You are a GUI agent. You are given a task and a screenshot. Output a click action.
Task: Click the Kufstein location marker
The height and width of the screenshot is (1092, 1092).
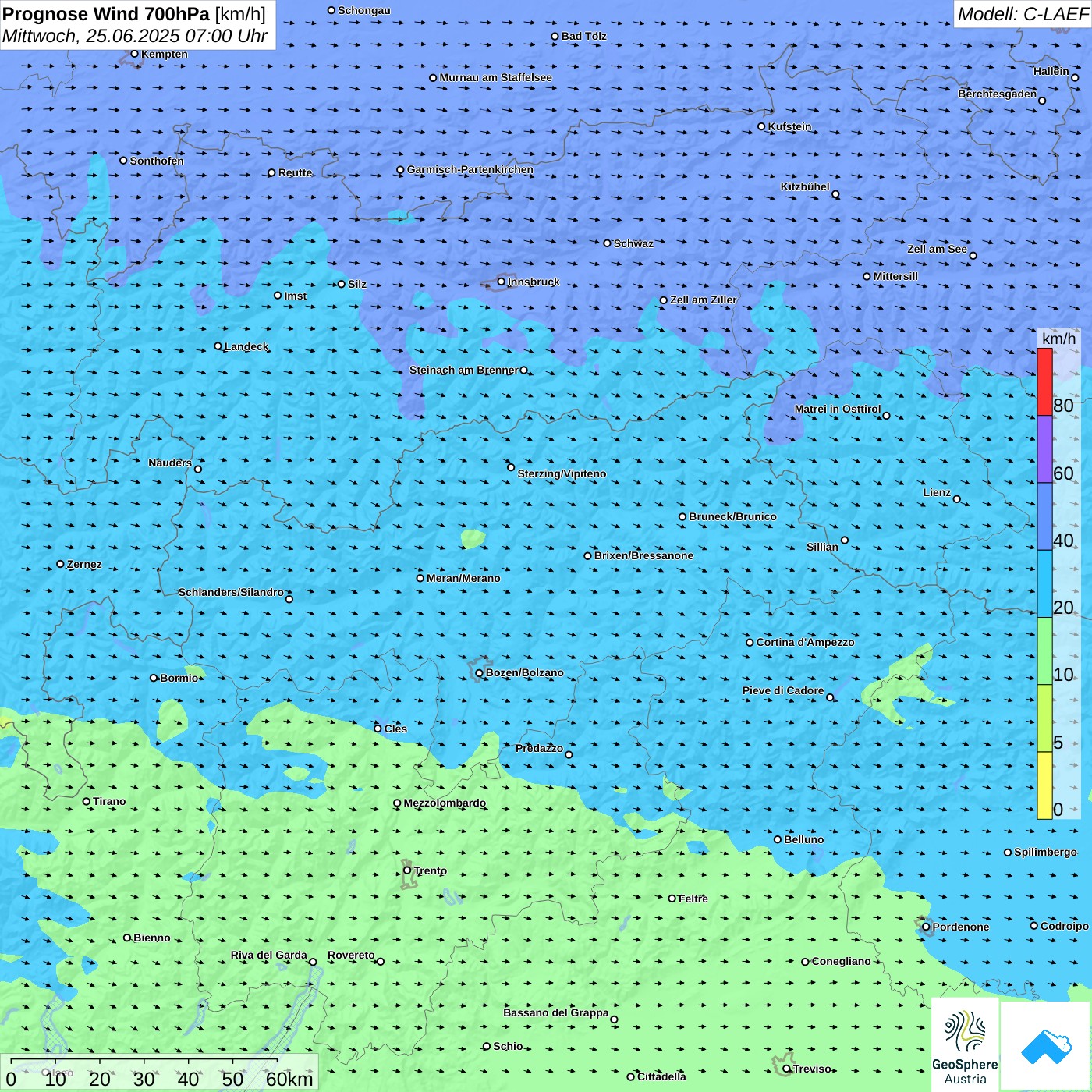tap(761, 126)
